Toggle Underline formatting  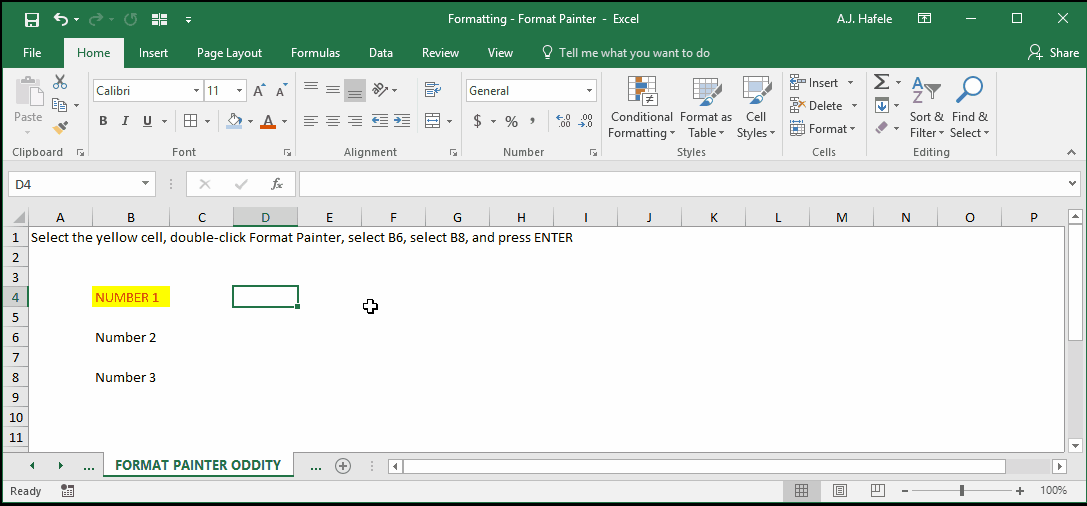click(x=147, y=121)
